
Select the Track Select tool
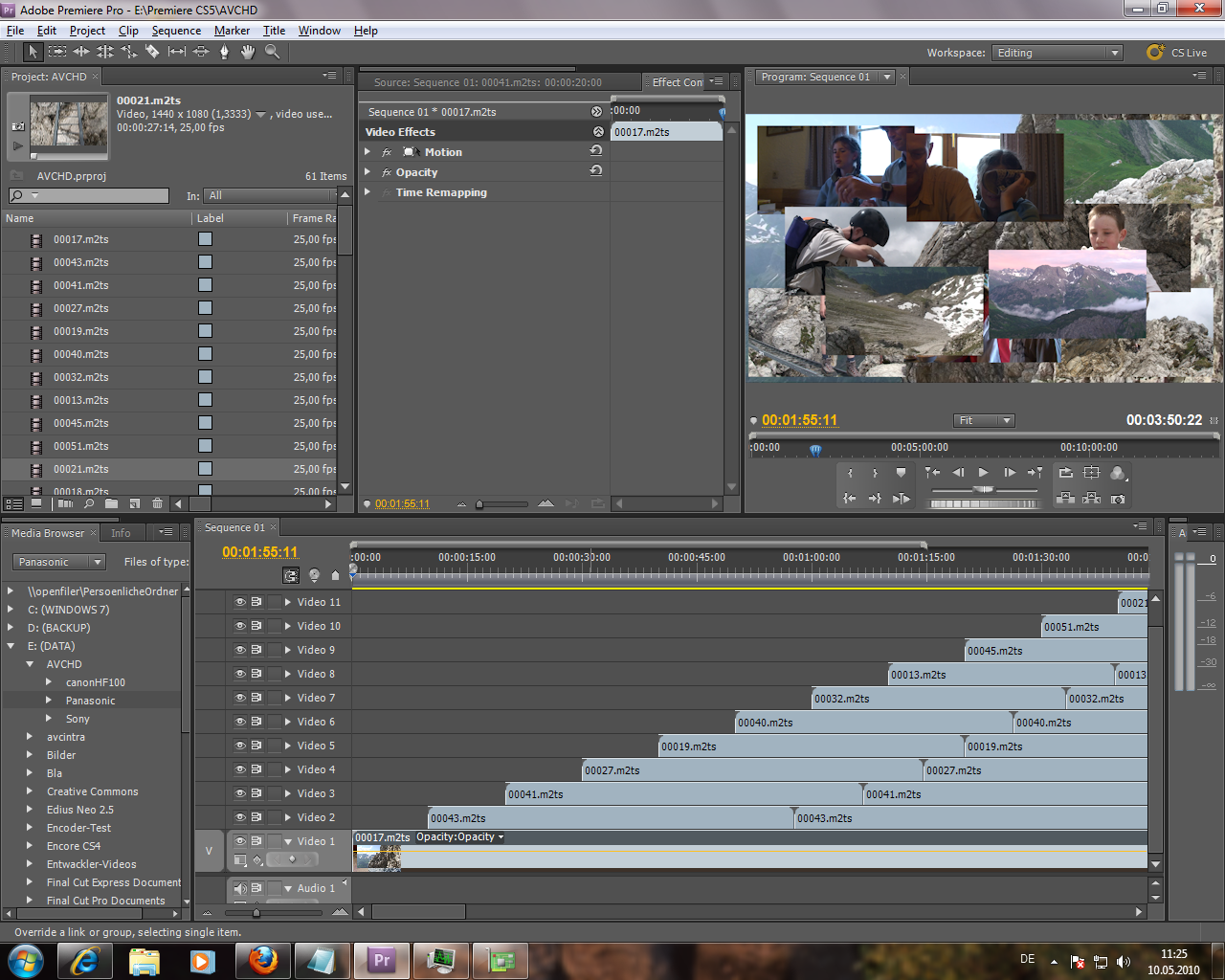tap(57, 52)
